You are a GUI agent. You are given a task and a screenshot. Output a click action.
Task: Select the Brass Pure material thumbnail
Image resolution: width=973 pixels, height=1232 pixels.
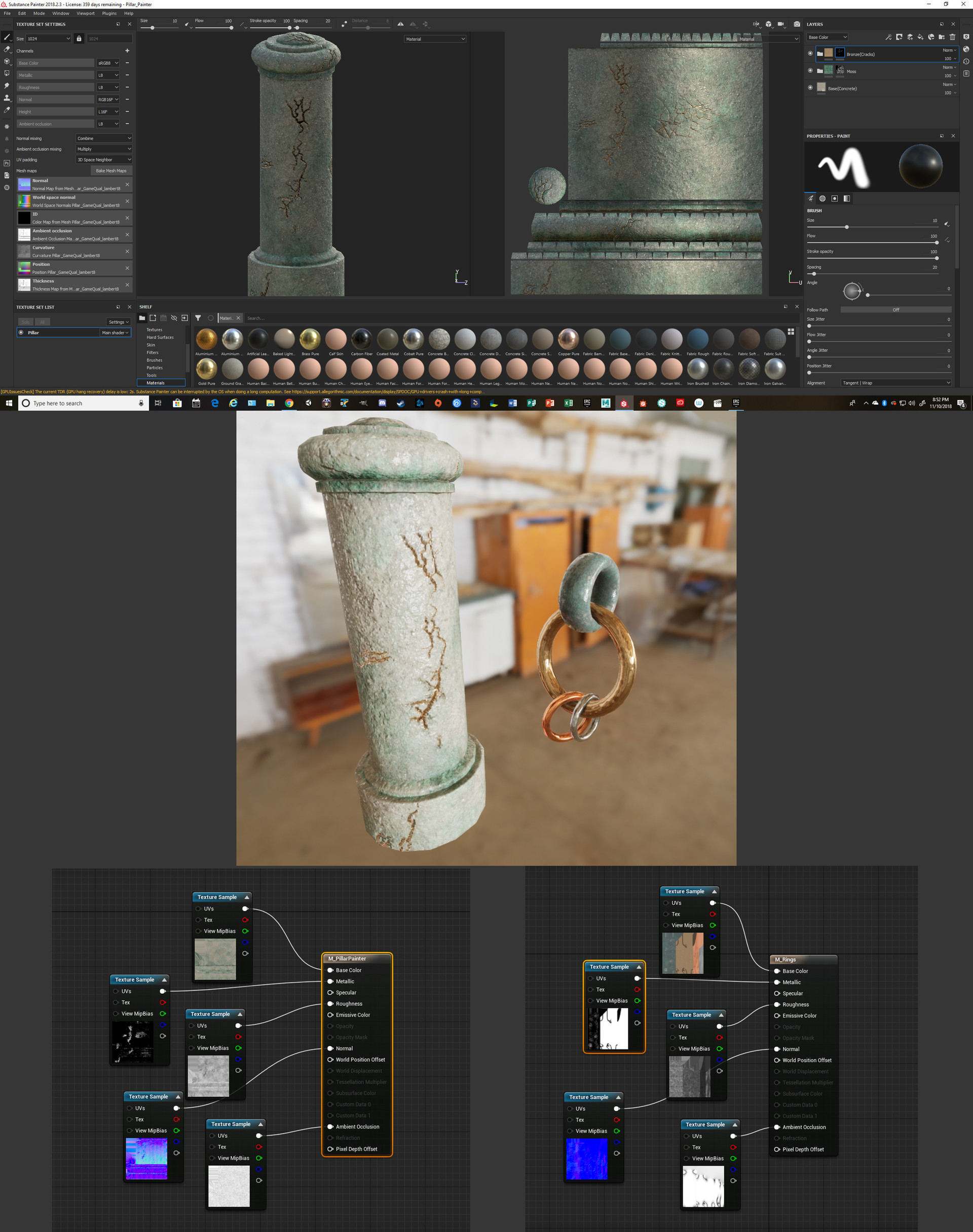[310, 339]
